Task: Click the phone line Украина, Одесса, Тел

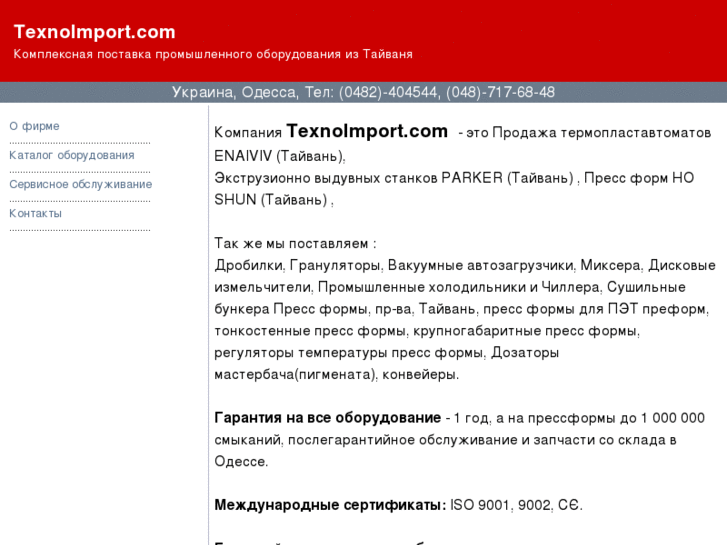Action: point(364,92)
